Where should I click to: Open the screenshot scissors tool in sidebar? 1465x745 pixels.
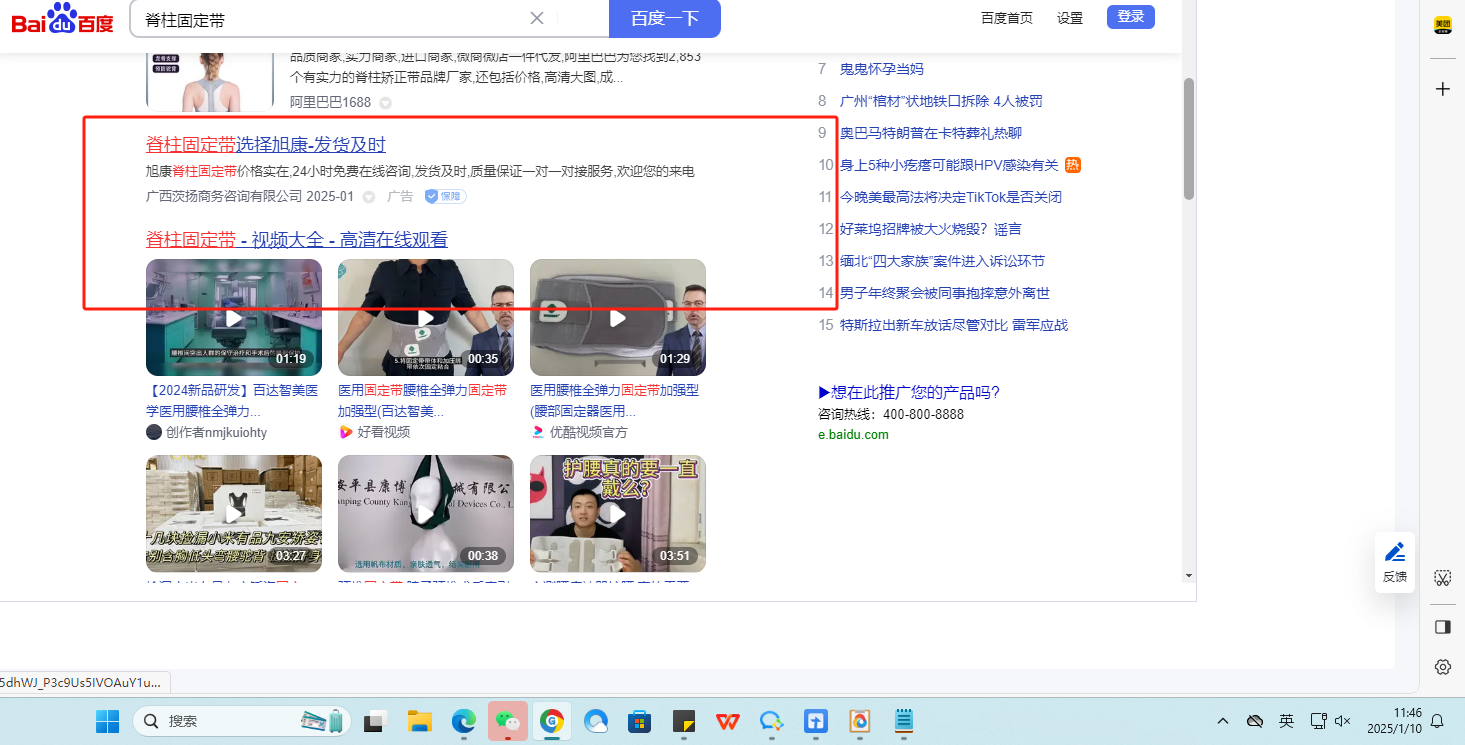click(x=1442, y=577)
